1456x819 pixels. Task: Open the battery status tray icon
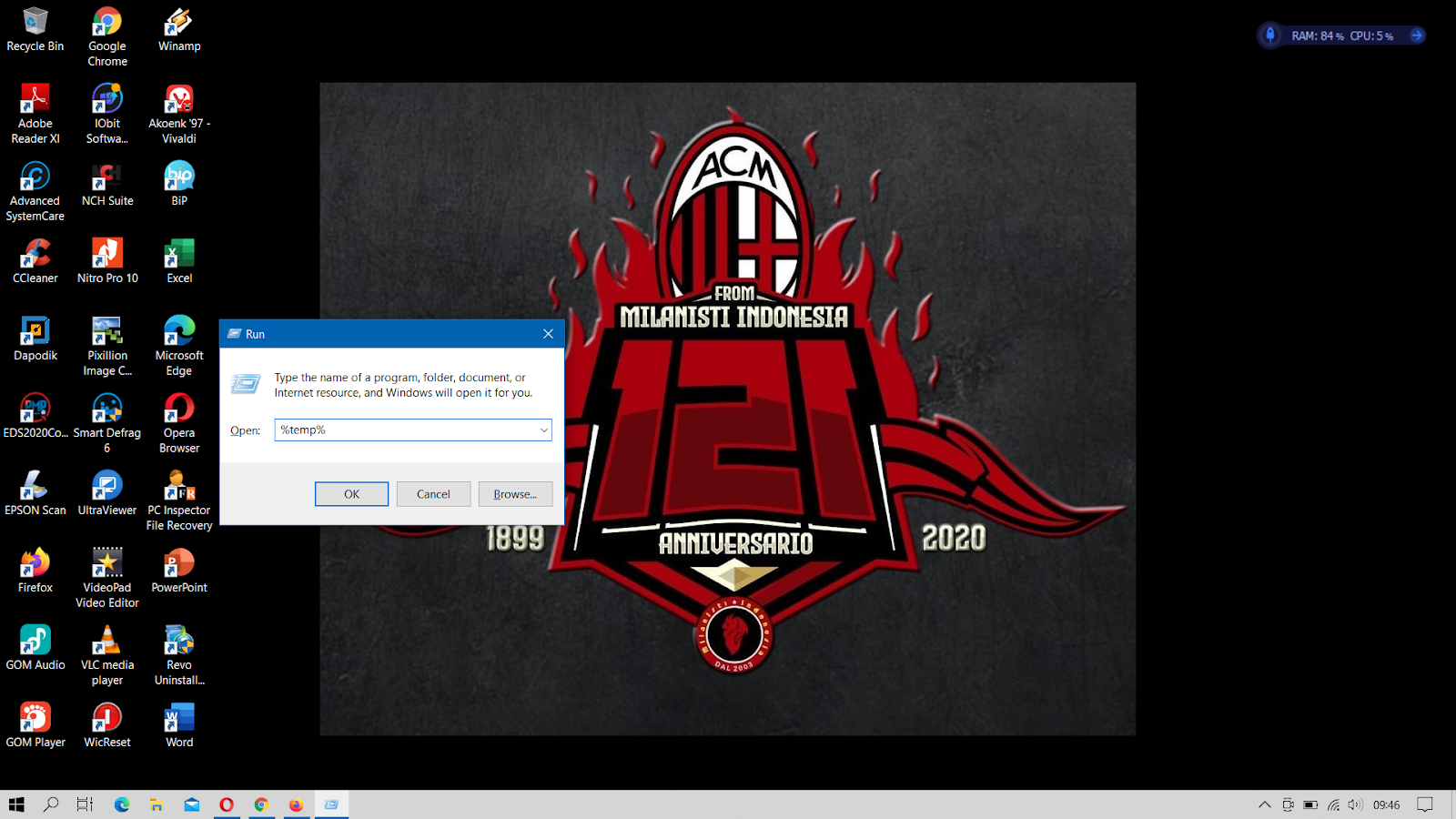[x=1310, y=804]
